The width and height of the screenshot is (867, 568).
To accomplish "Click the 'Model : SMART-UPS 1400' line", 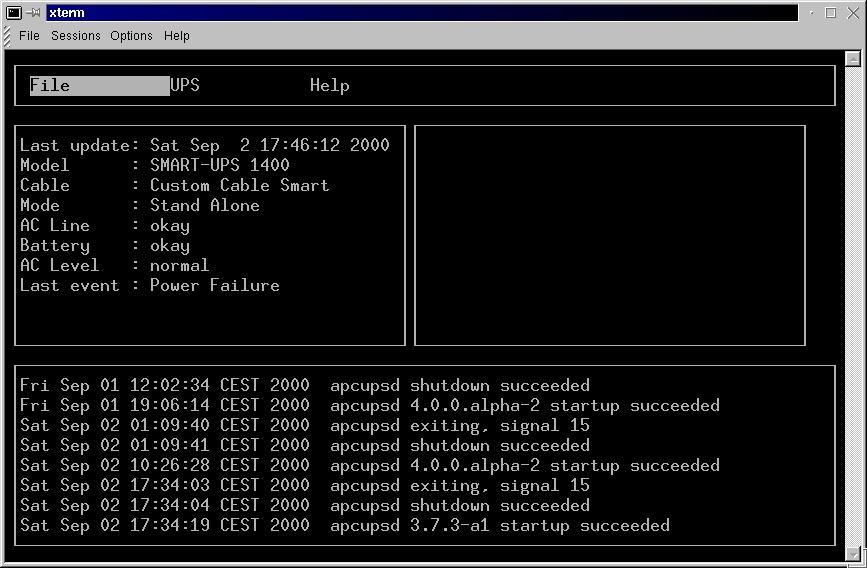I will pyautogui.click(x=155, y=166).
